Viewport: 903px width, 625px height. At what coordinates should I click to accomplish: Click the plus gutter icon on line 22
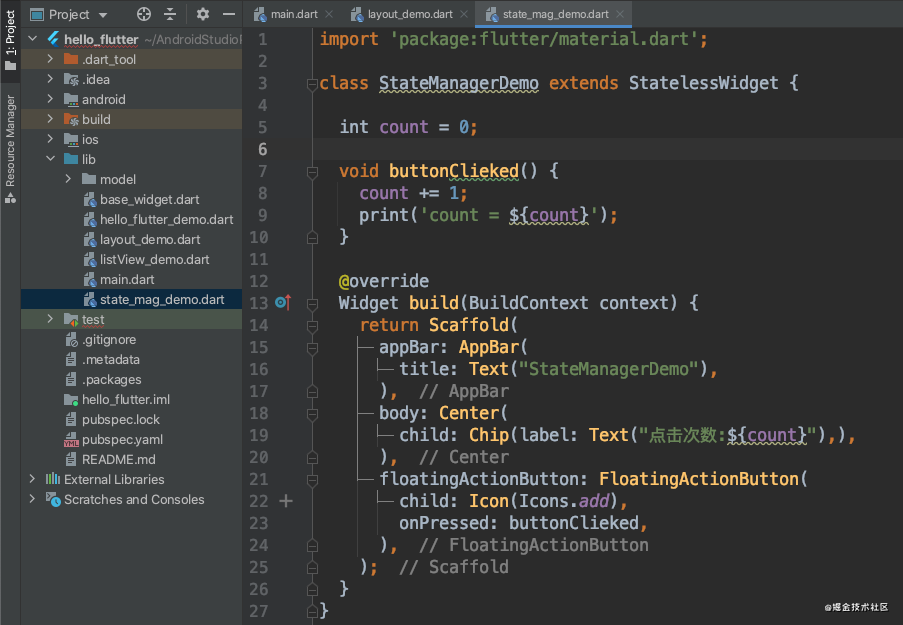pos(286,501)
